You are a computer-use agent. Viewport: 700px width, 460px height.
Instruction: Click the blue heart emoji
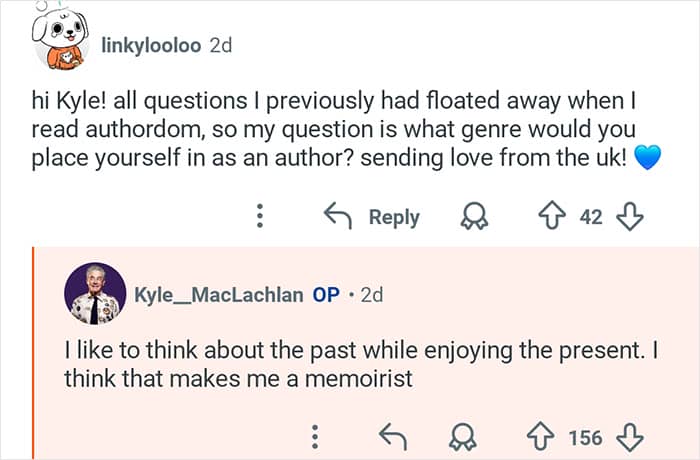[649, 159]
